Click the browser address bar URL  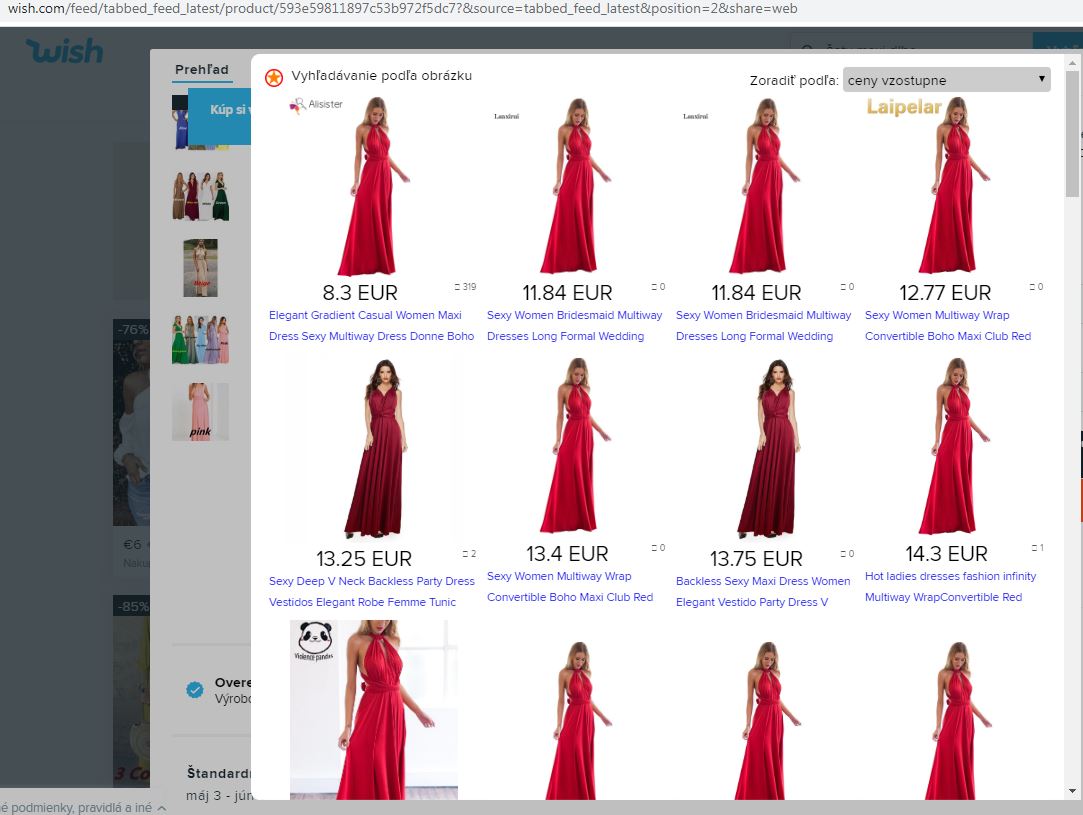point(400,9)
